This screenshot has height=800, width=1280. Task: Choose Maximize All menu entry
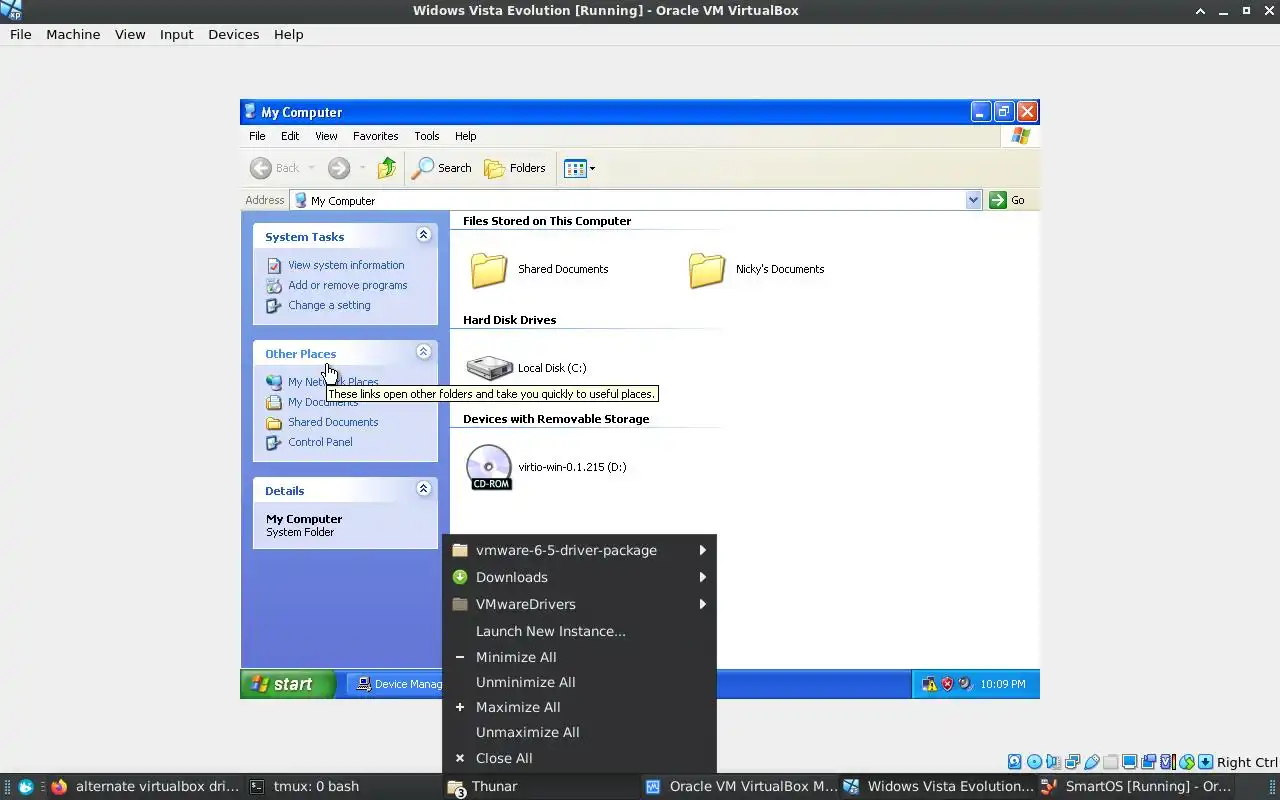click(x=579, y=707)
